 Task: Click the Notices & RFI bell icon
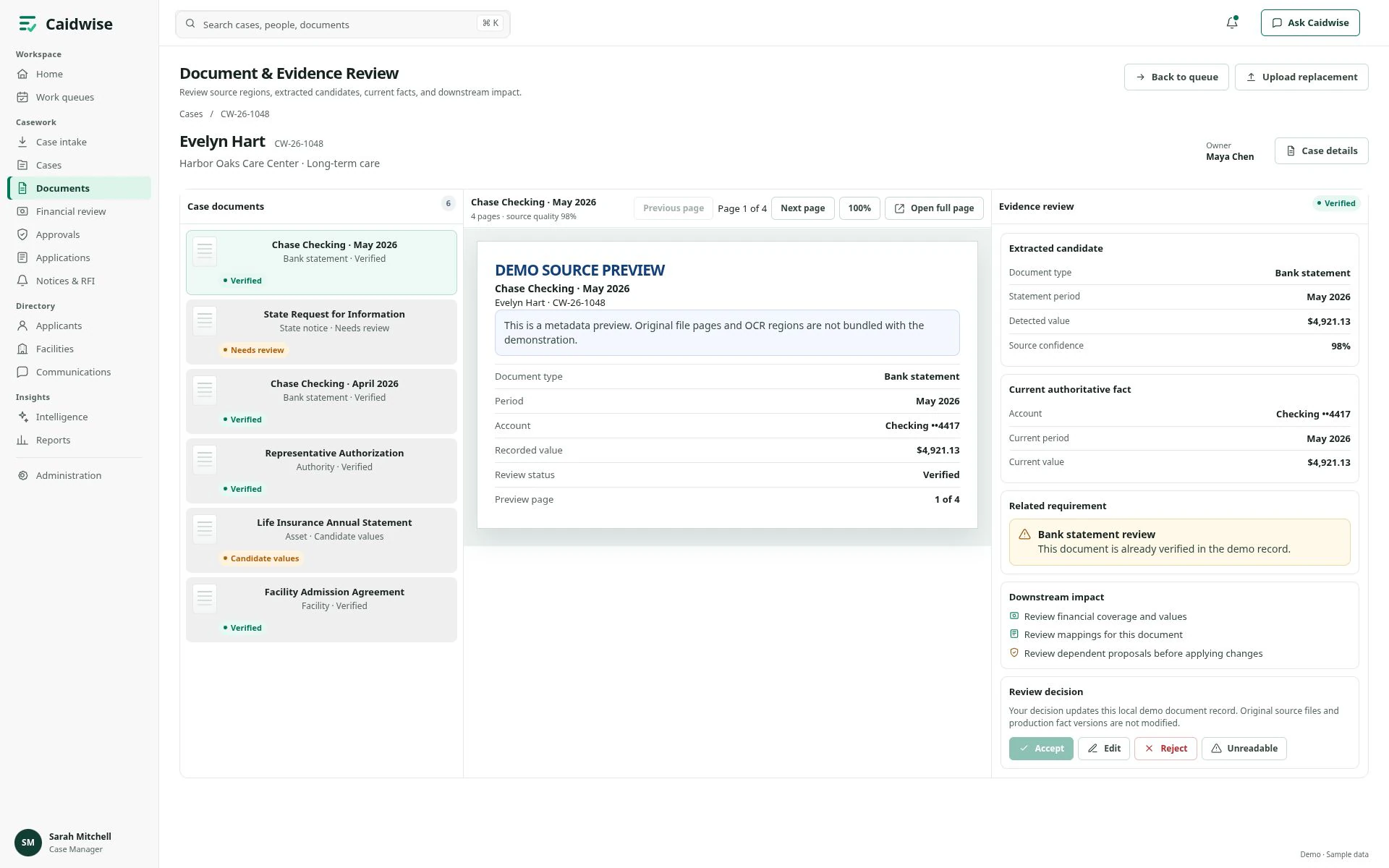(22, 281)
